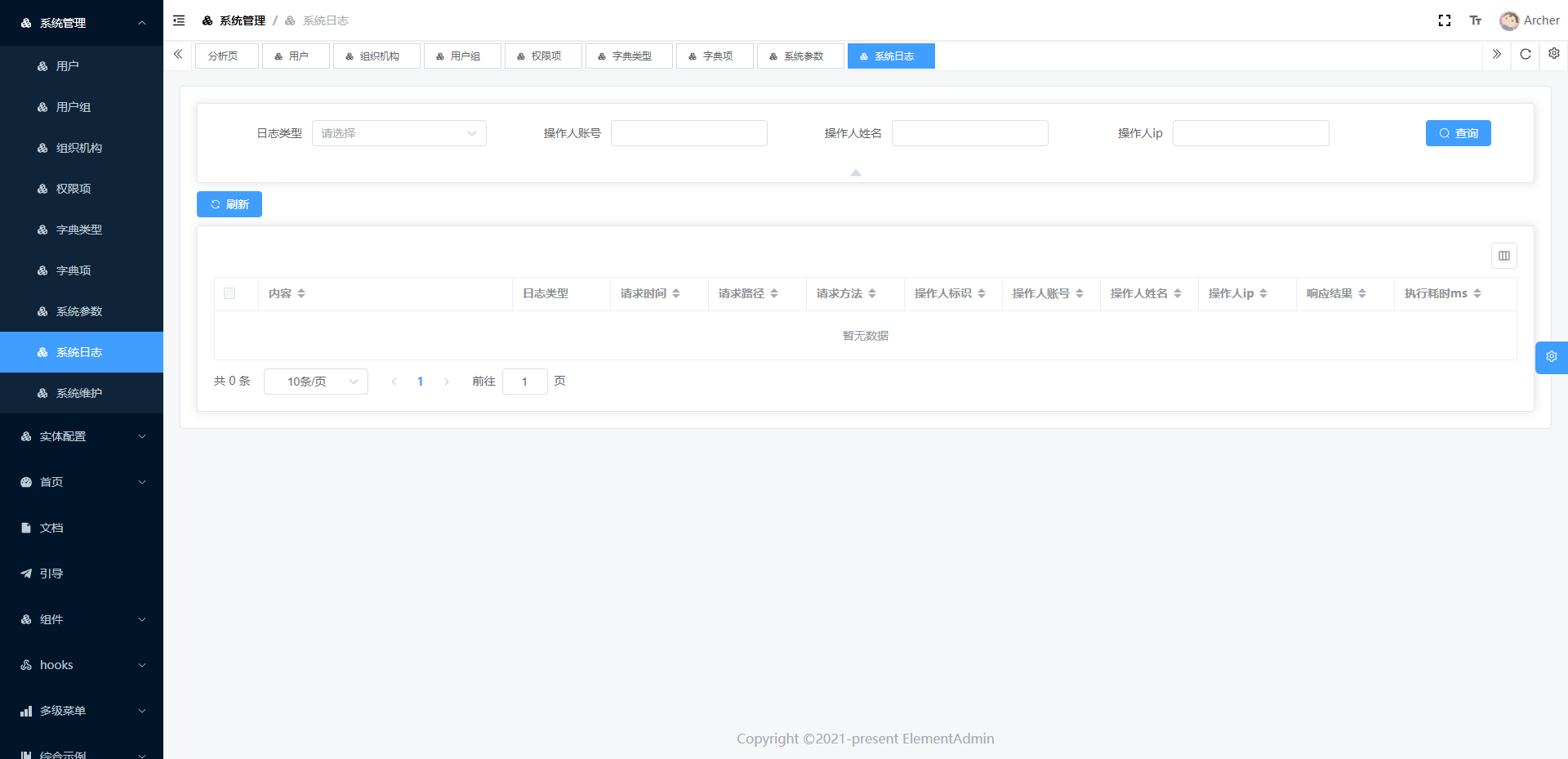Expand the 首页 sidebar menu
Image resolution: width=1568 pixels, height=759 pixels.
click(x=82, y=482)
